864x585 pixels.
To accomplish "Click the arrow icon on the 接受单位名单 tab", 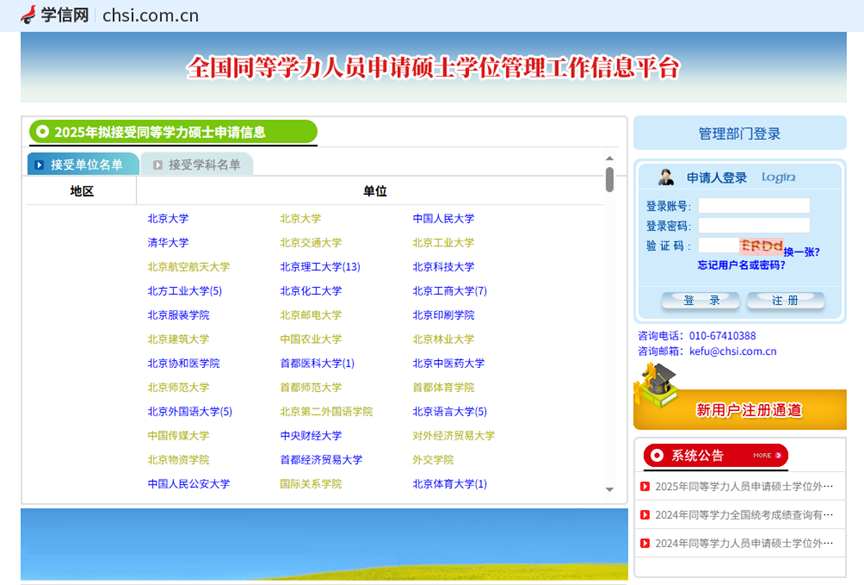I will click(39, 165).
